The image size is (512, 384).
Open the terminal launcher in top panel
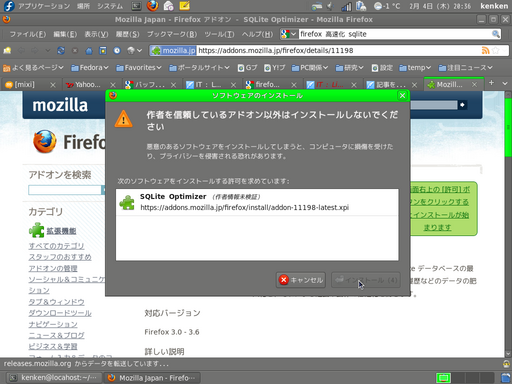[x=136, y=6]
